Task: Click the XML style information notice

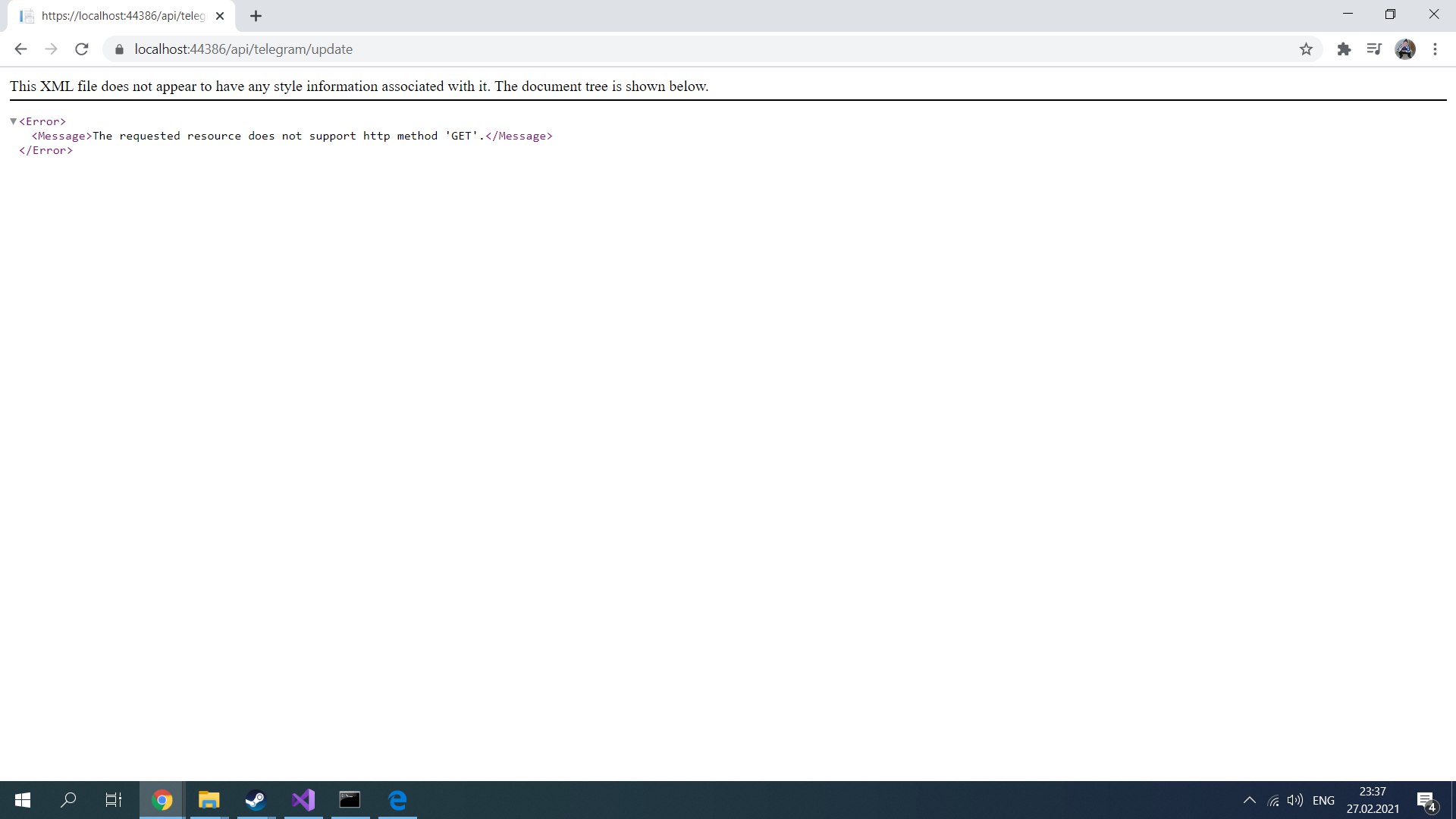Action: pyautogui.click(x=359, y=86)
